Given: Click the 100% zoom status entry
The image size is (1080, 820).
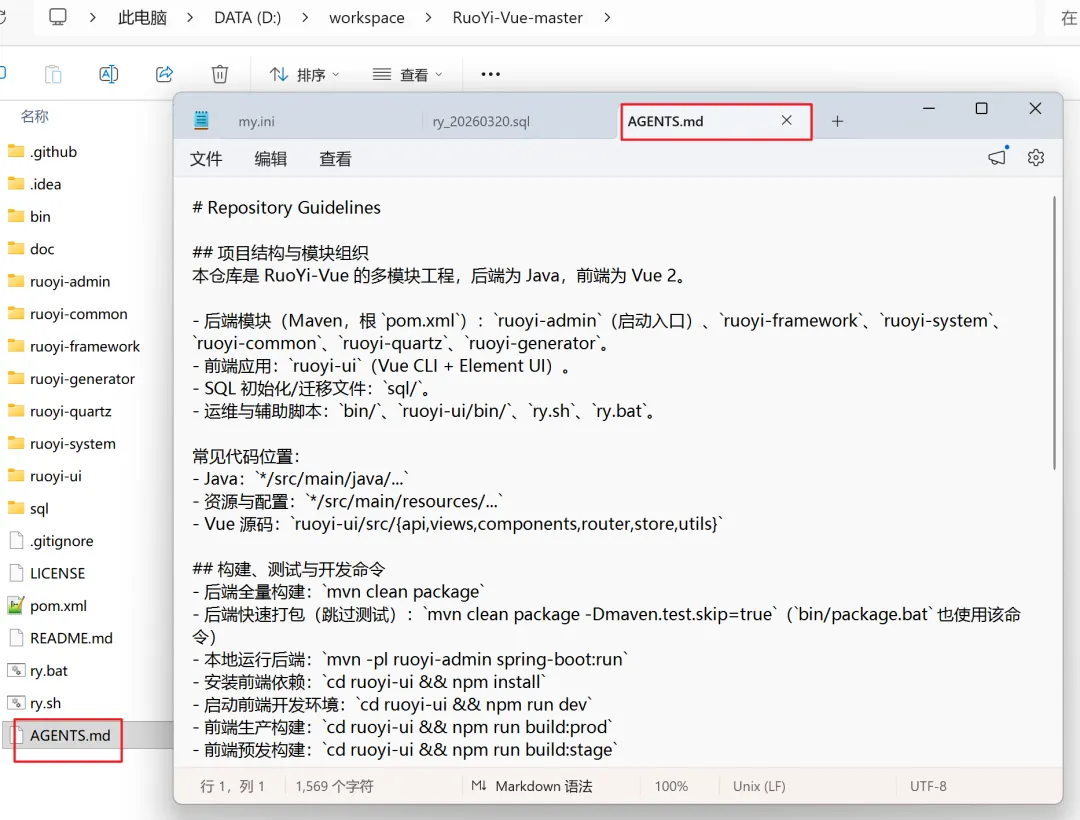Looking at the screenshot, I should point(671,786).
